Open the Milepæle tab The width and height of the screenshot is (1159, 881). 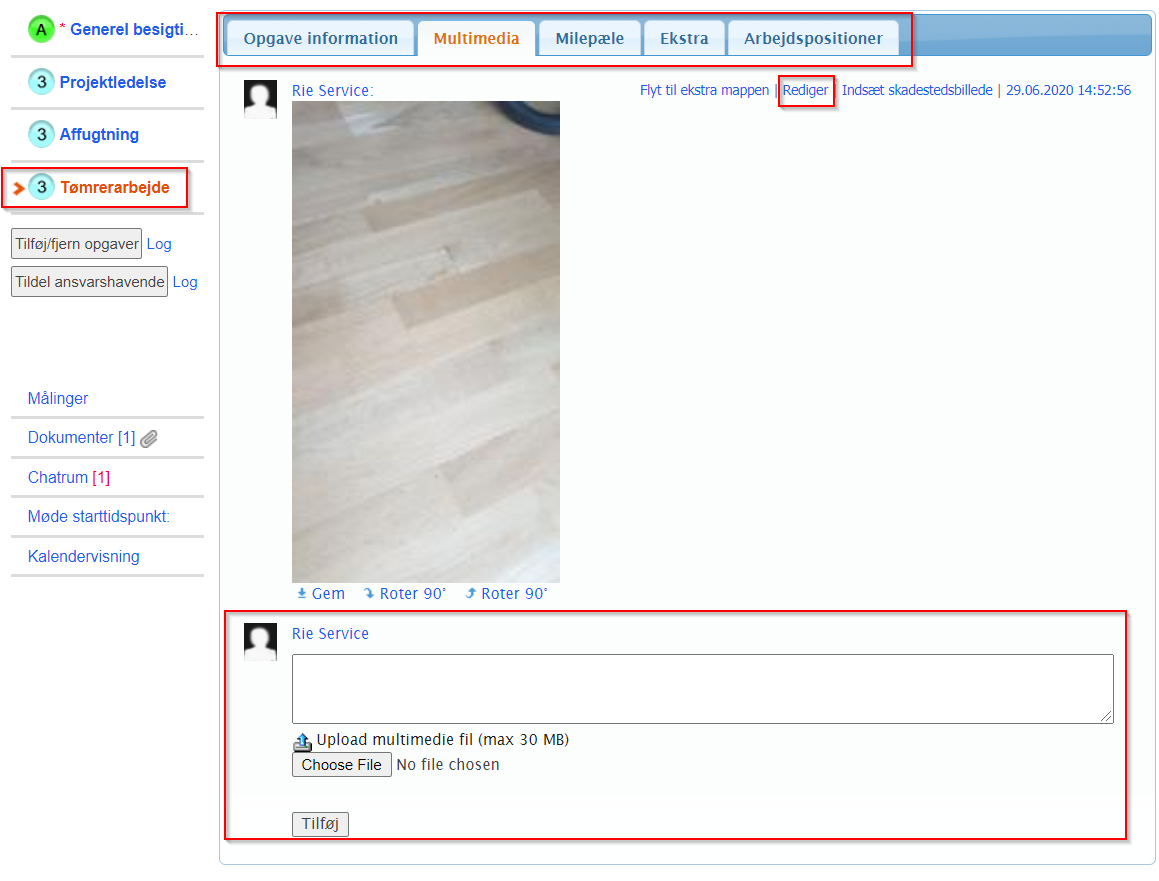click(589, 39)
